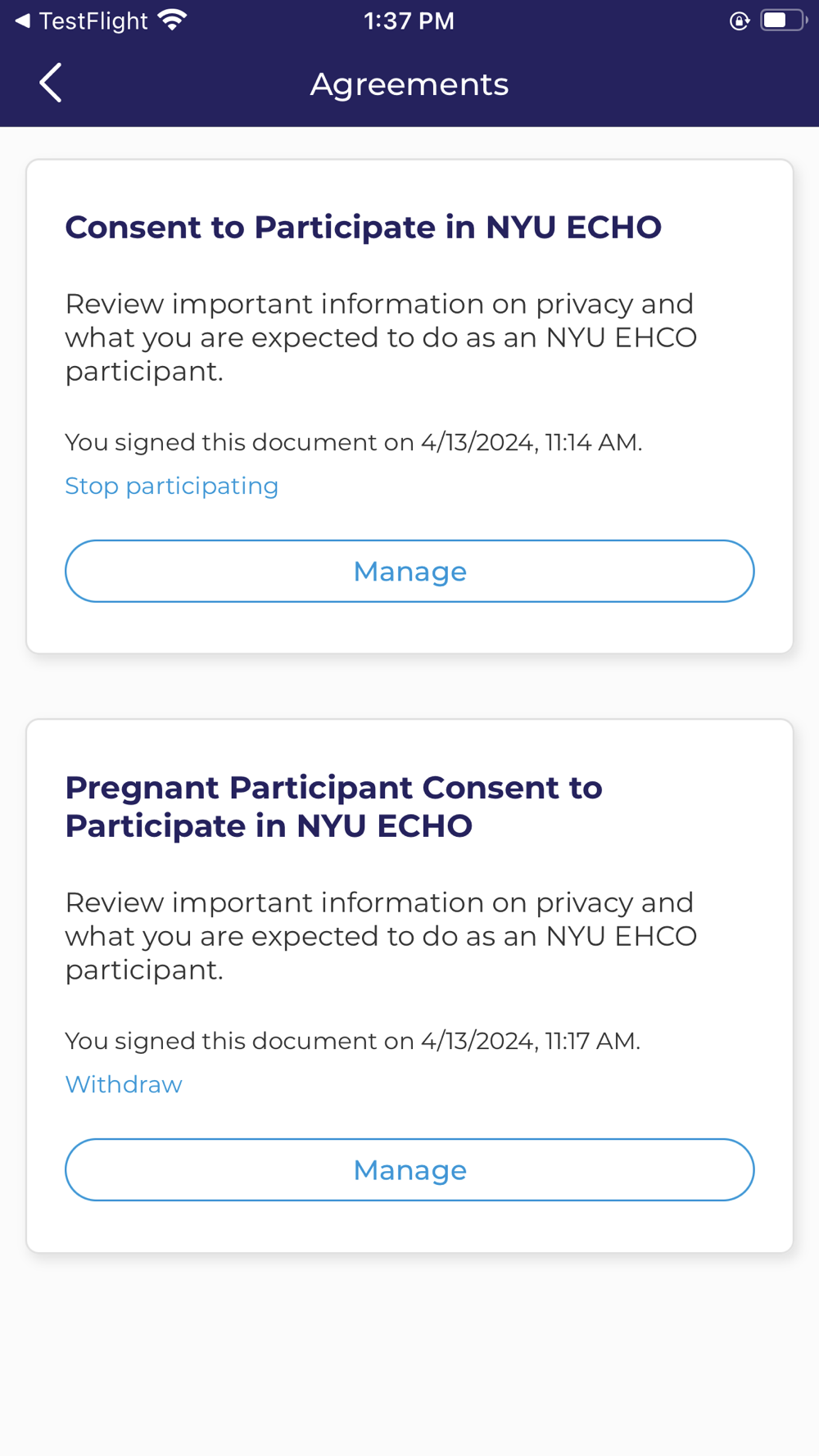Click the Withdraw link
819x1456 pixels.
(124, 1084)
